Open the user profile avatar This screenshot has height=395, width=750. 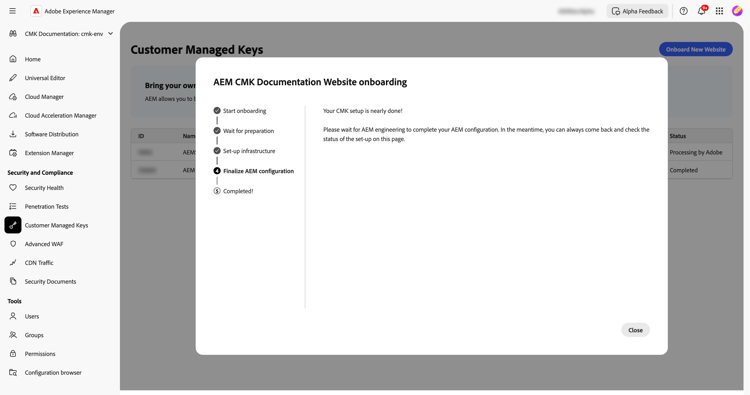[737, 11]
